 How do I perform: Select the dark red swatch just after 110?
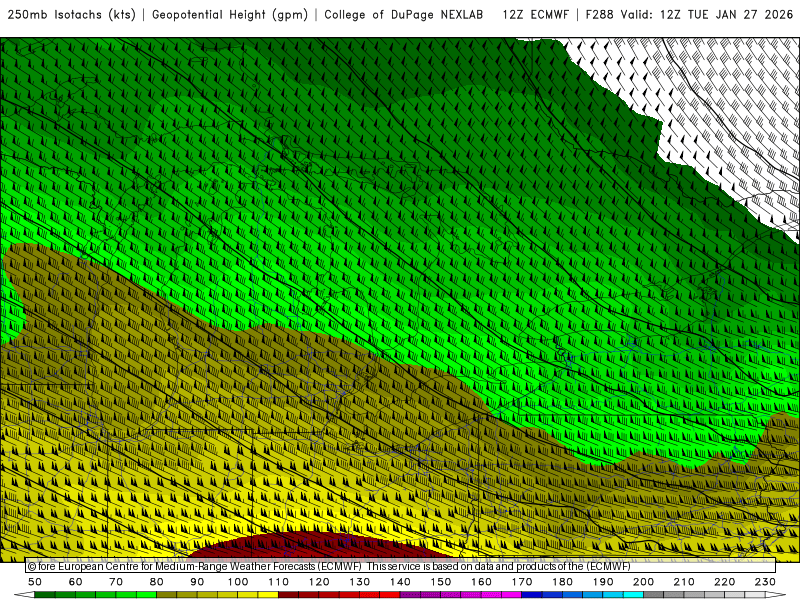[288, 594]
